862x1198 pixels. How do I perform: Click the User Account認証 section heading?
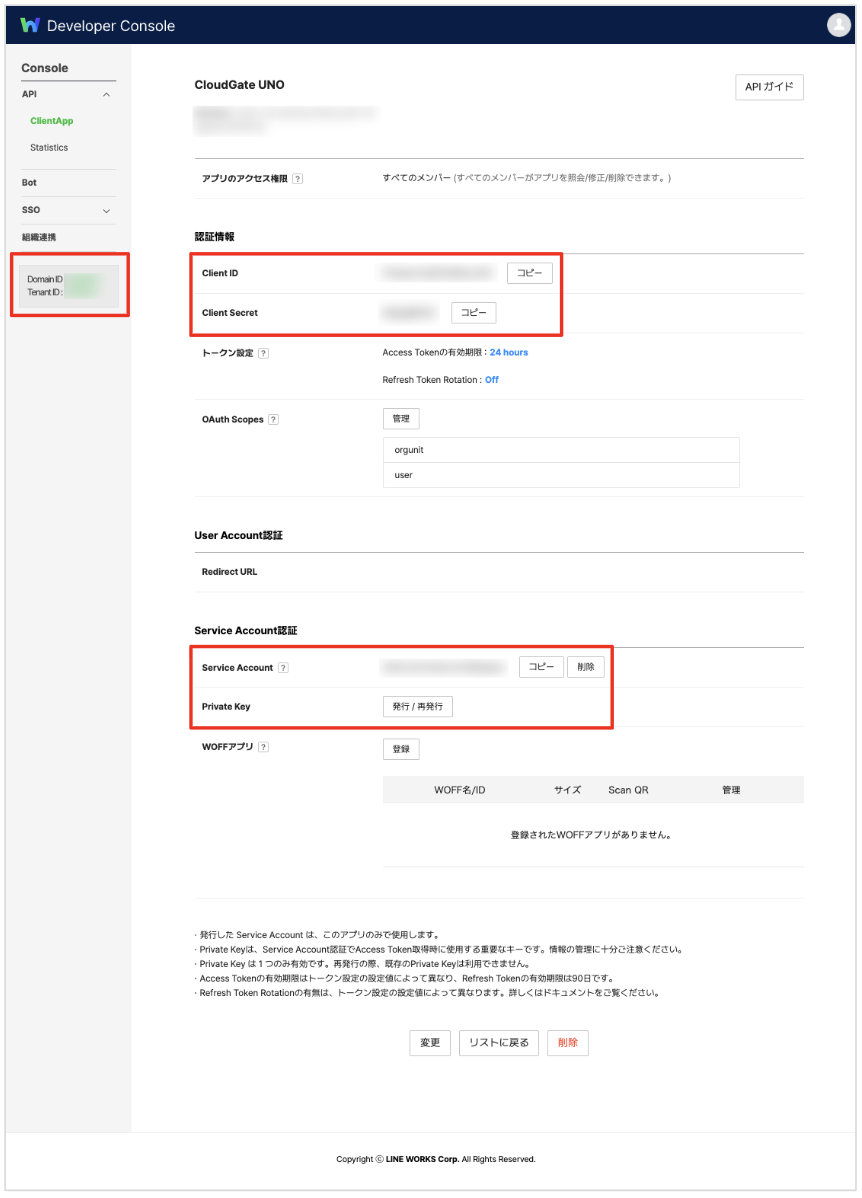[x=238, y=536]
